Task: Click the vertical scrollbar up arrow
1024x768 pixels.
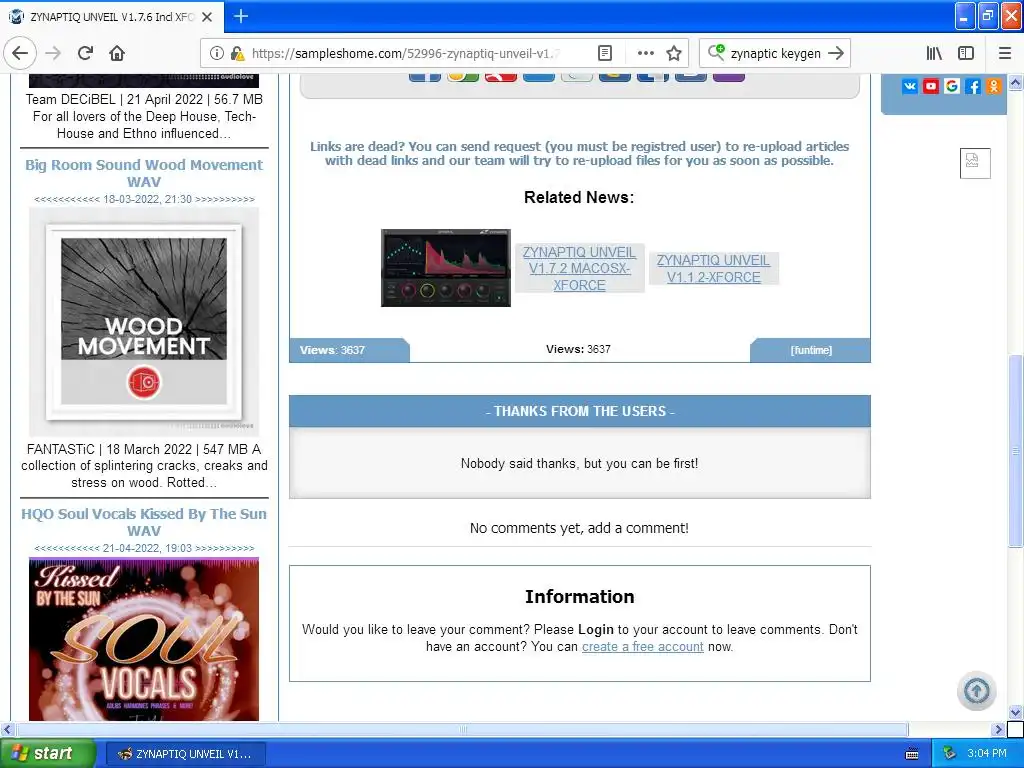Action: 1015,82
